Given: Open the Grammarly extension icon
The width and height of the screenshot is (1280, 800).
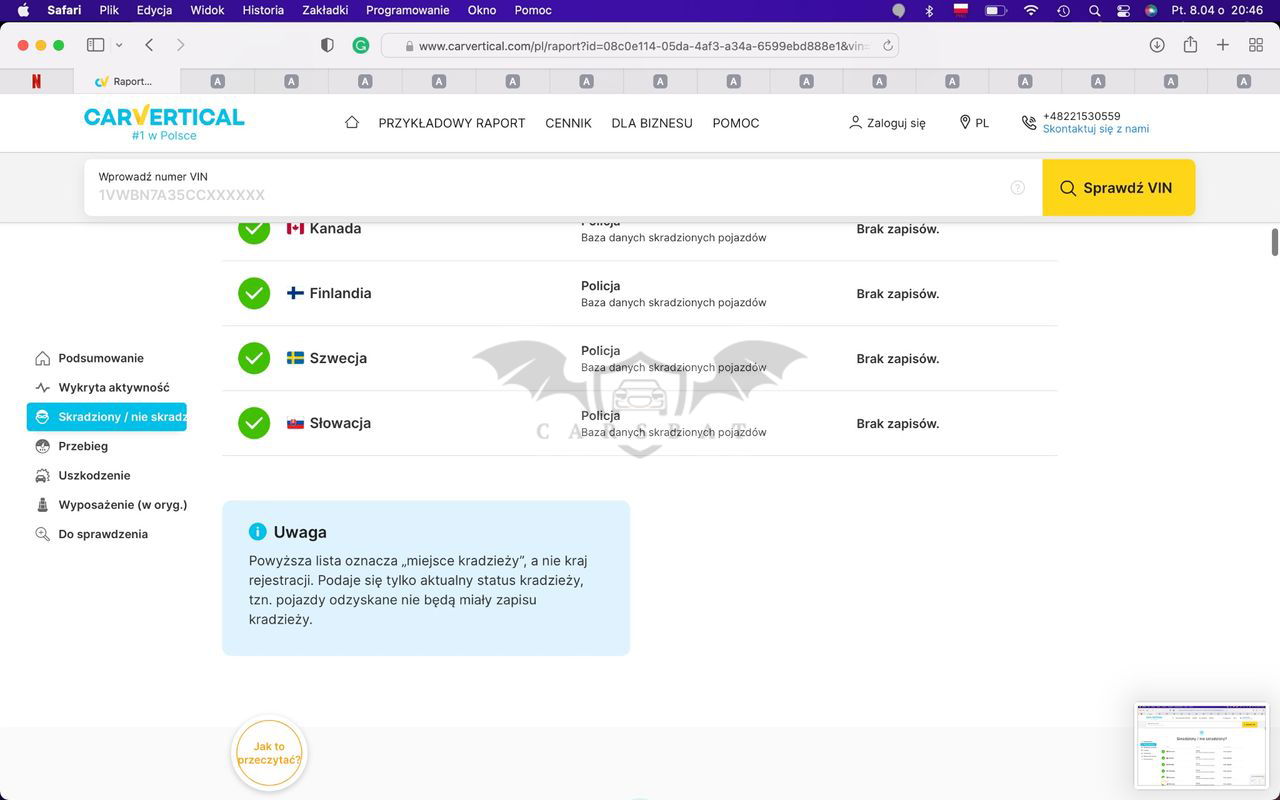Looking at the screenshot, I should pyautogui.click(x=361, y=45).
